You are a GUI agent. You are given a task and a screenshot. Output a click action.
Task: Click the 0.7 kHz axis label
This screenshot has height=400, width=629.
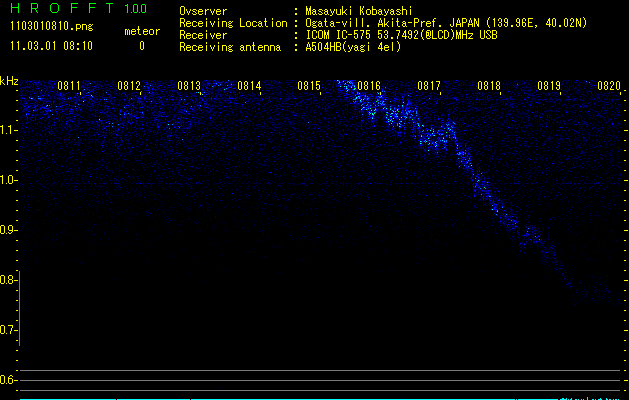(x=8, y=330)
